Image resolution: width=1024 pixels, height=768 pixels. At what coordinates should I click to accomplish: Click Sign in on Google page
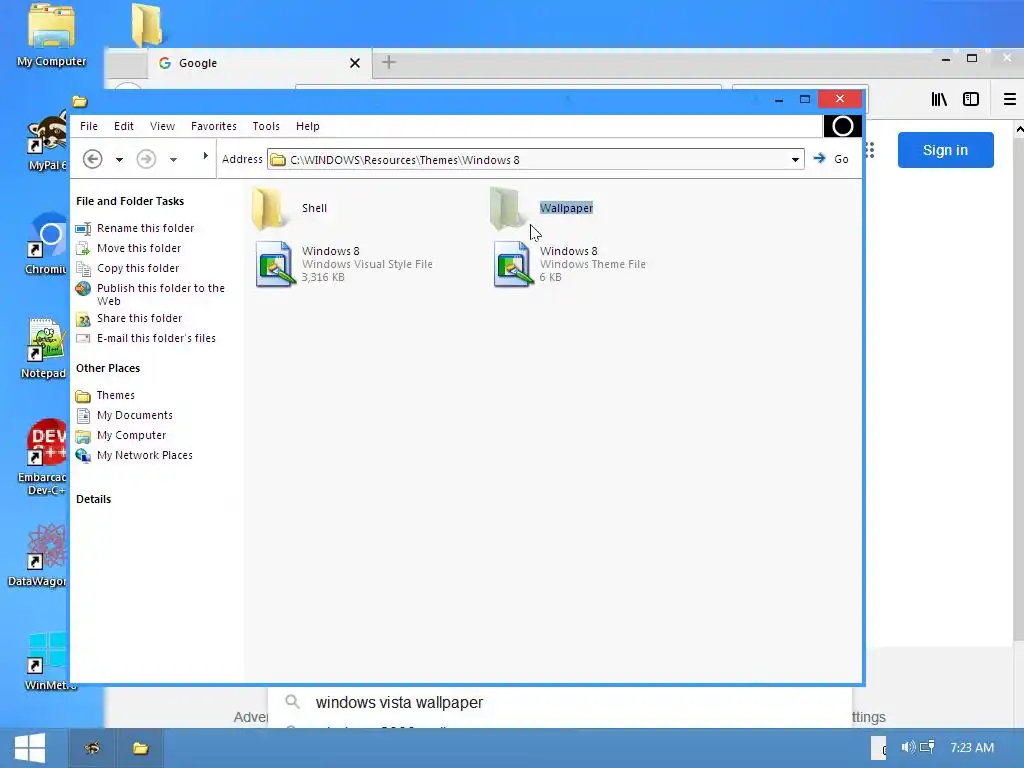(x=946, y=150)
